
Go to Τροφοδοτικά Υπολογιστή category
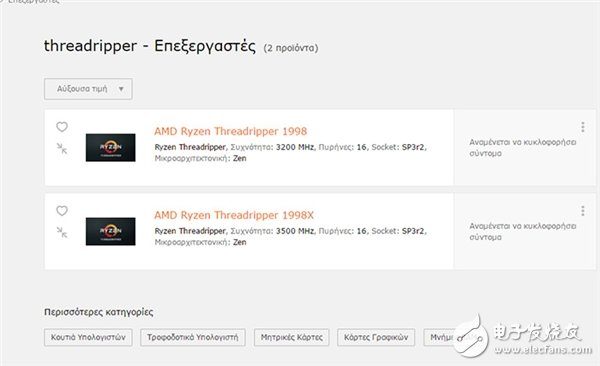pyautogui.click(x=192, y=337)
